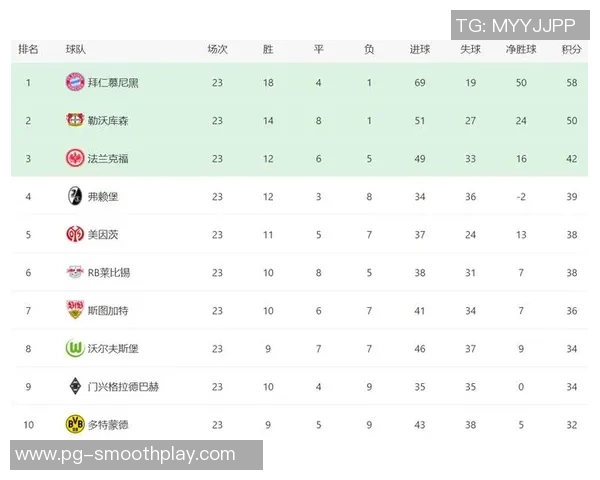This screenshot has width=600, height=480.
Task: Click the VfL Wolfsburg green logo
Action: 74,348
